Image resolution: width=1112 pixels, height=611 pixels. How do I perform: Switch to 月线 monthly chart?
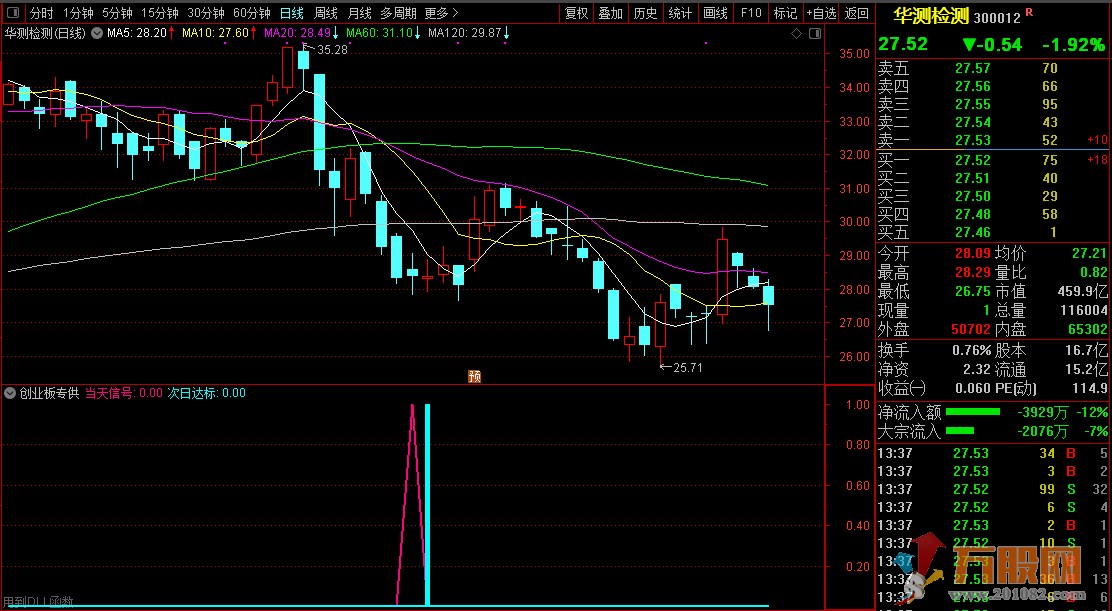click(360, 13)
